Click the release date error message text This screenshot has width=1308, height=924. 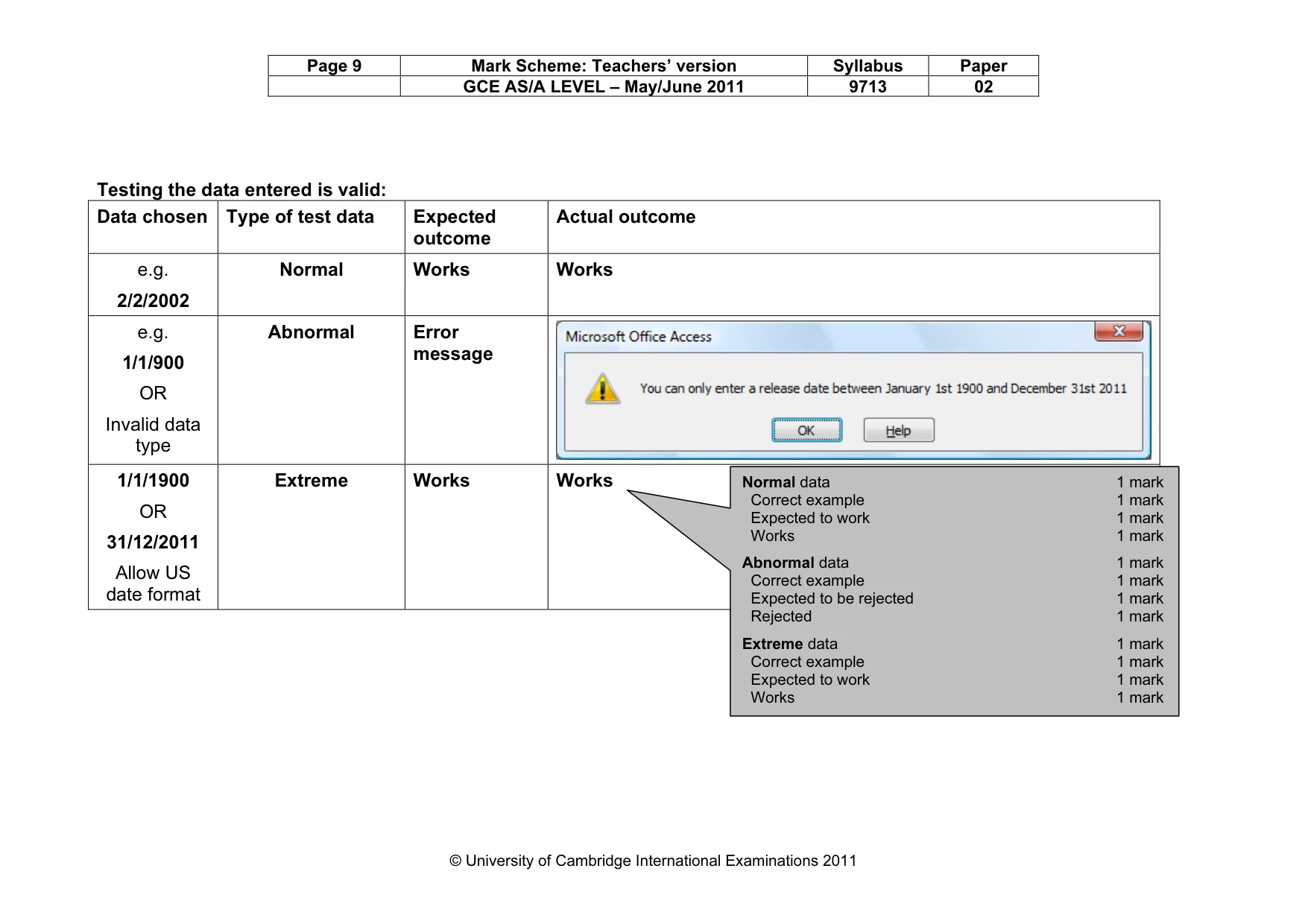point(883,388)
